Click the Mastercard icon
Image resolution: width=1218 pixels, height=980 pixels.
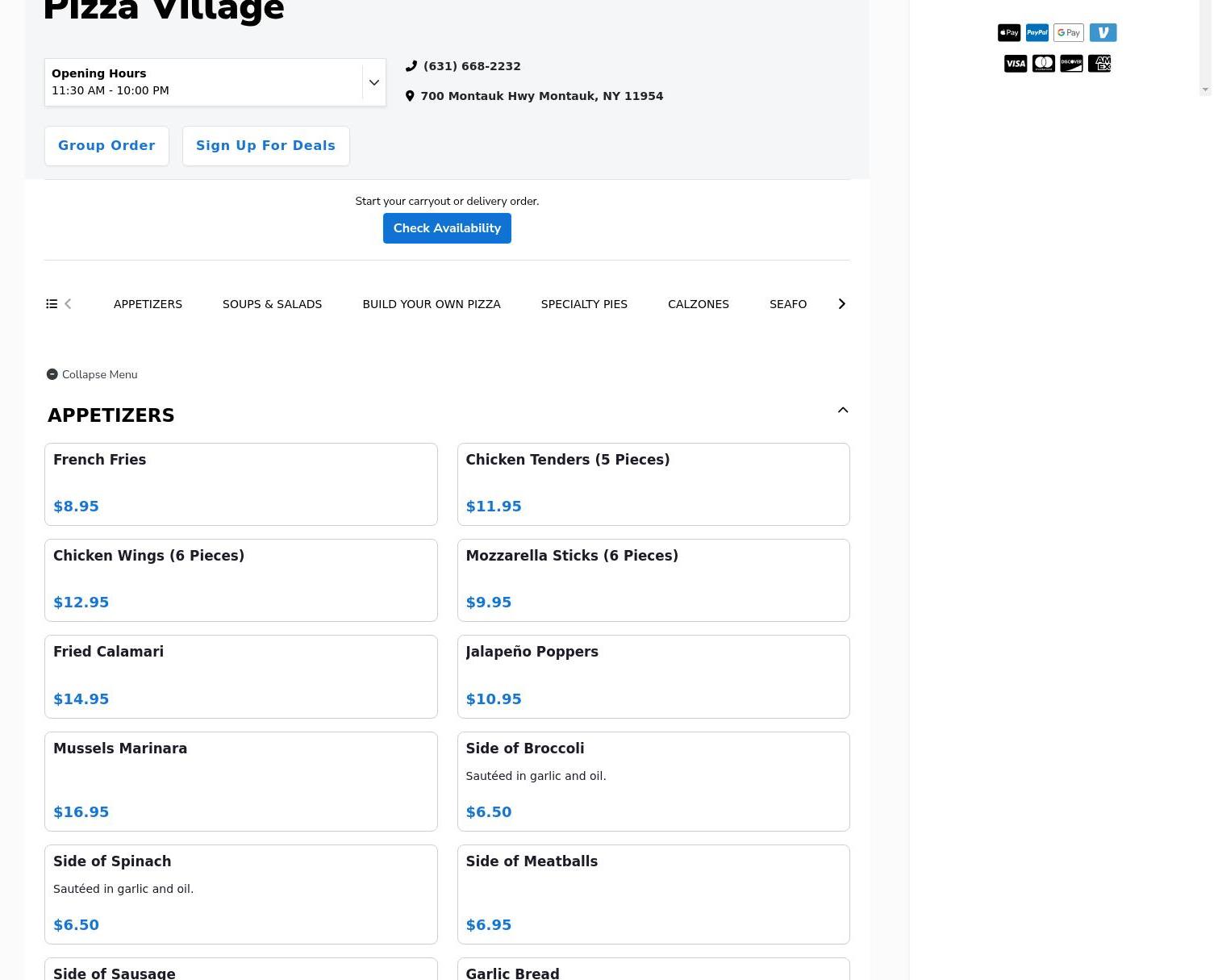[1044, 64]
